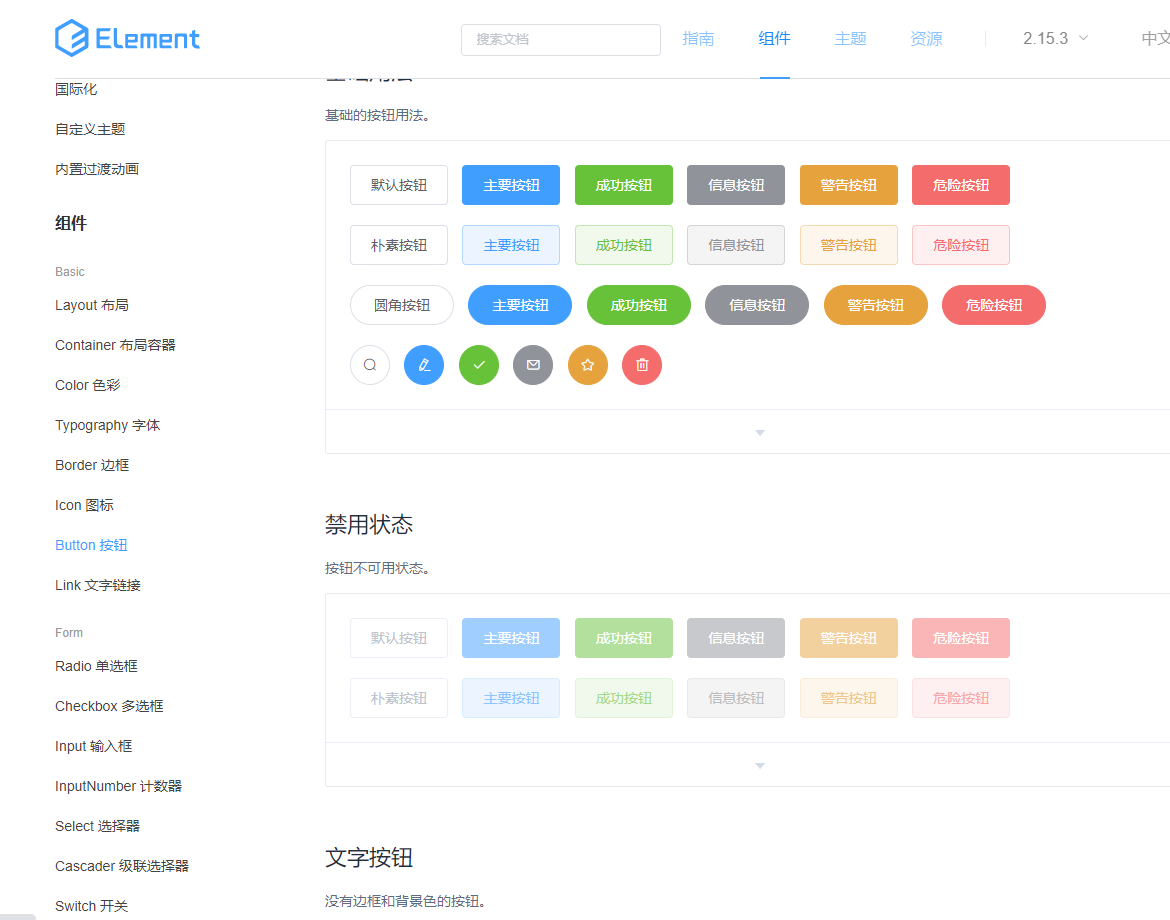Click the 搜索文档 search input field
This screenshot has height=920, width=1170.
coord(560,40)
